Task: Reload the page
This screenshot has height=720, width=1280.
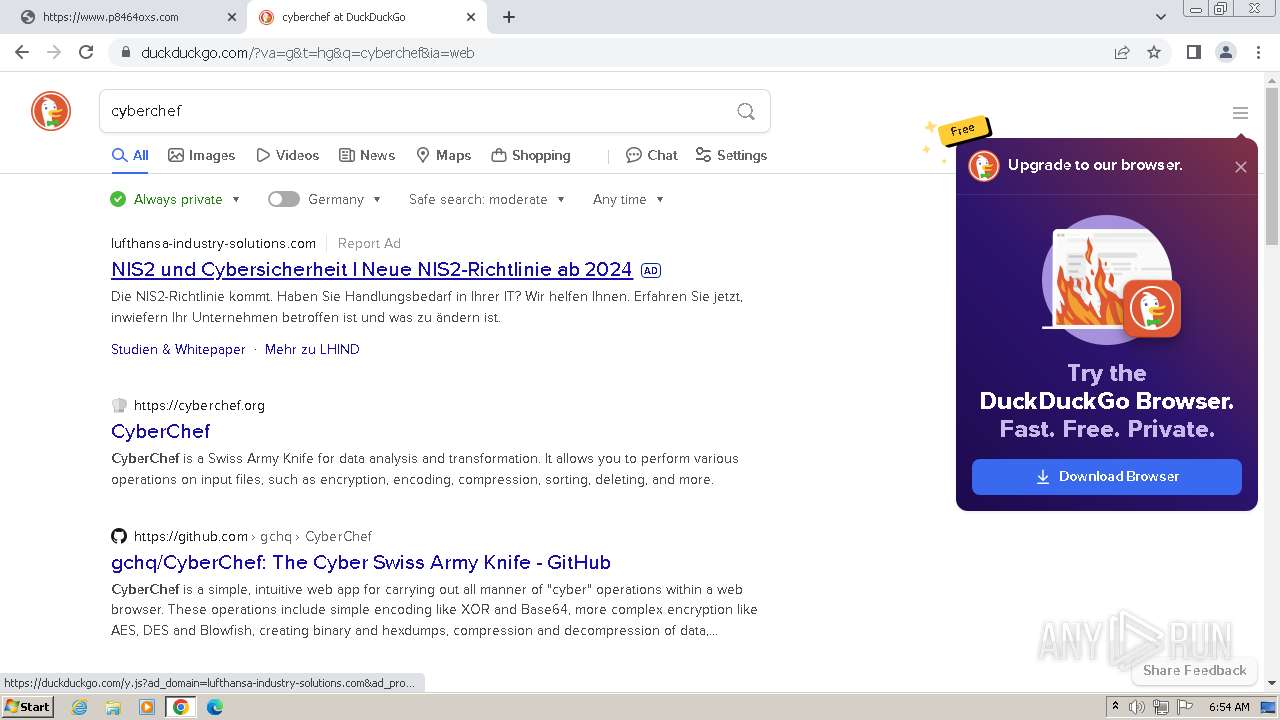Action: tap(86, 52)
